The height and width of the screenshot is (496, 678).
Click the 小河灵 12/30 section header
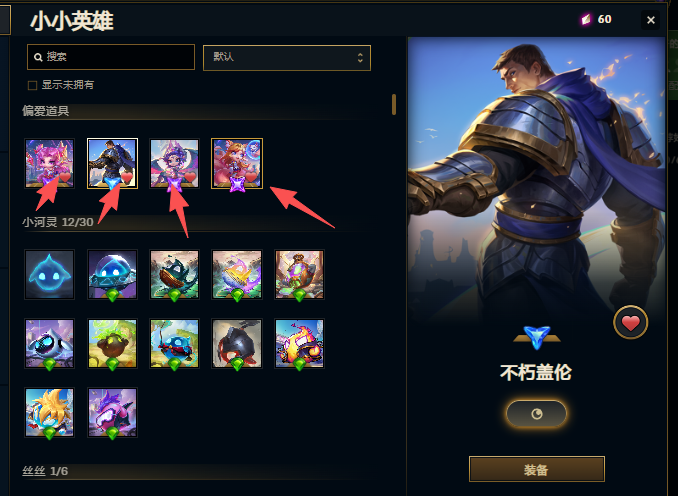pyautogui.click(x=58, y=222)
